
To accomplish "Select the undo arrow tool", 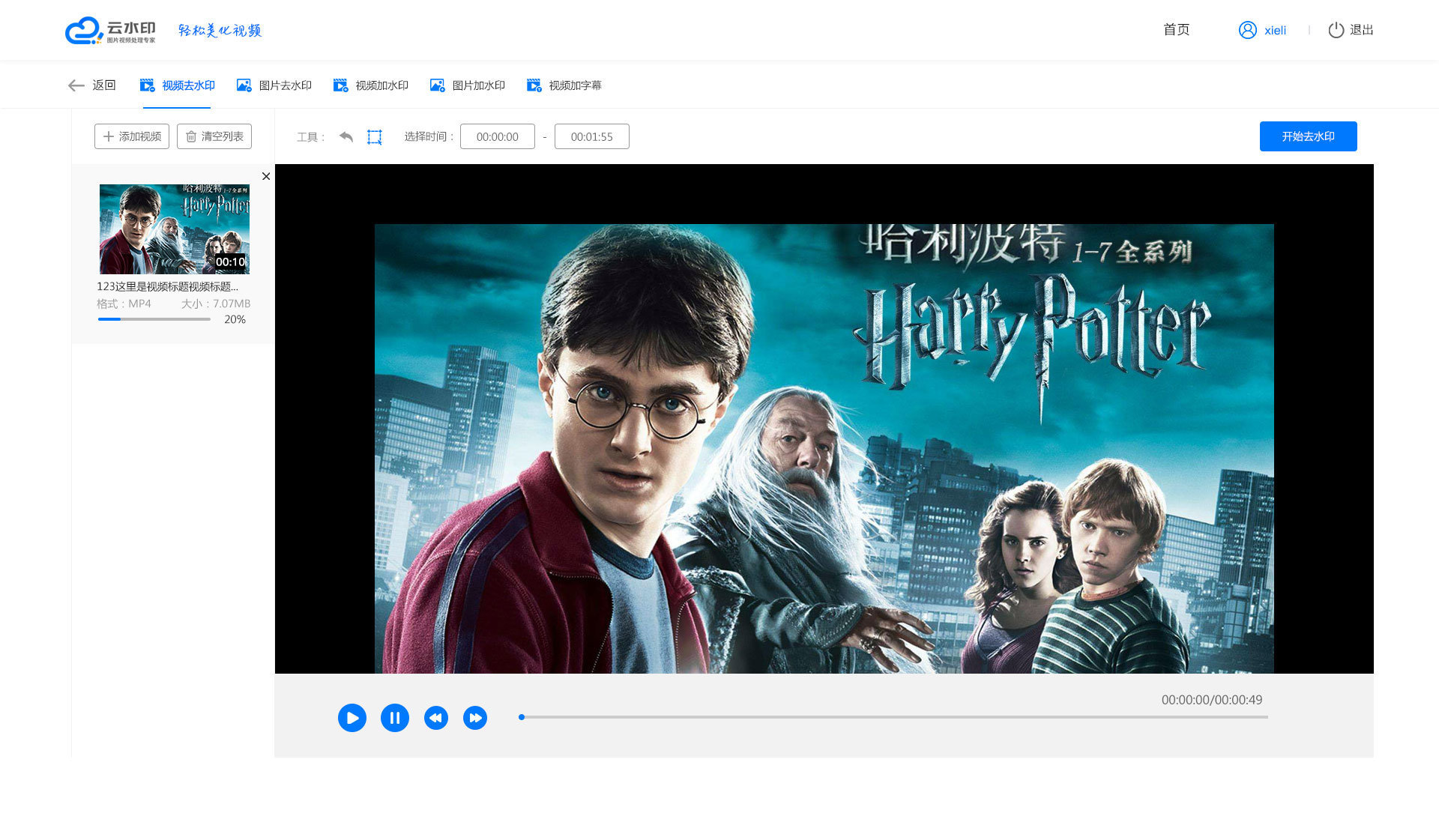I will point(346,136).
